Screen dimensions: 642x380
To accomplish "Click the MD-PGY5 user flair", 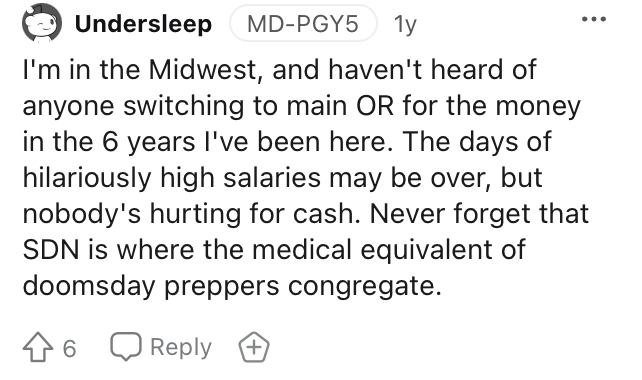I will click(x=303, y=24).
